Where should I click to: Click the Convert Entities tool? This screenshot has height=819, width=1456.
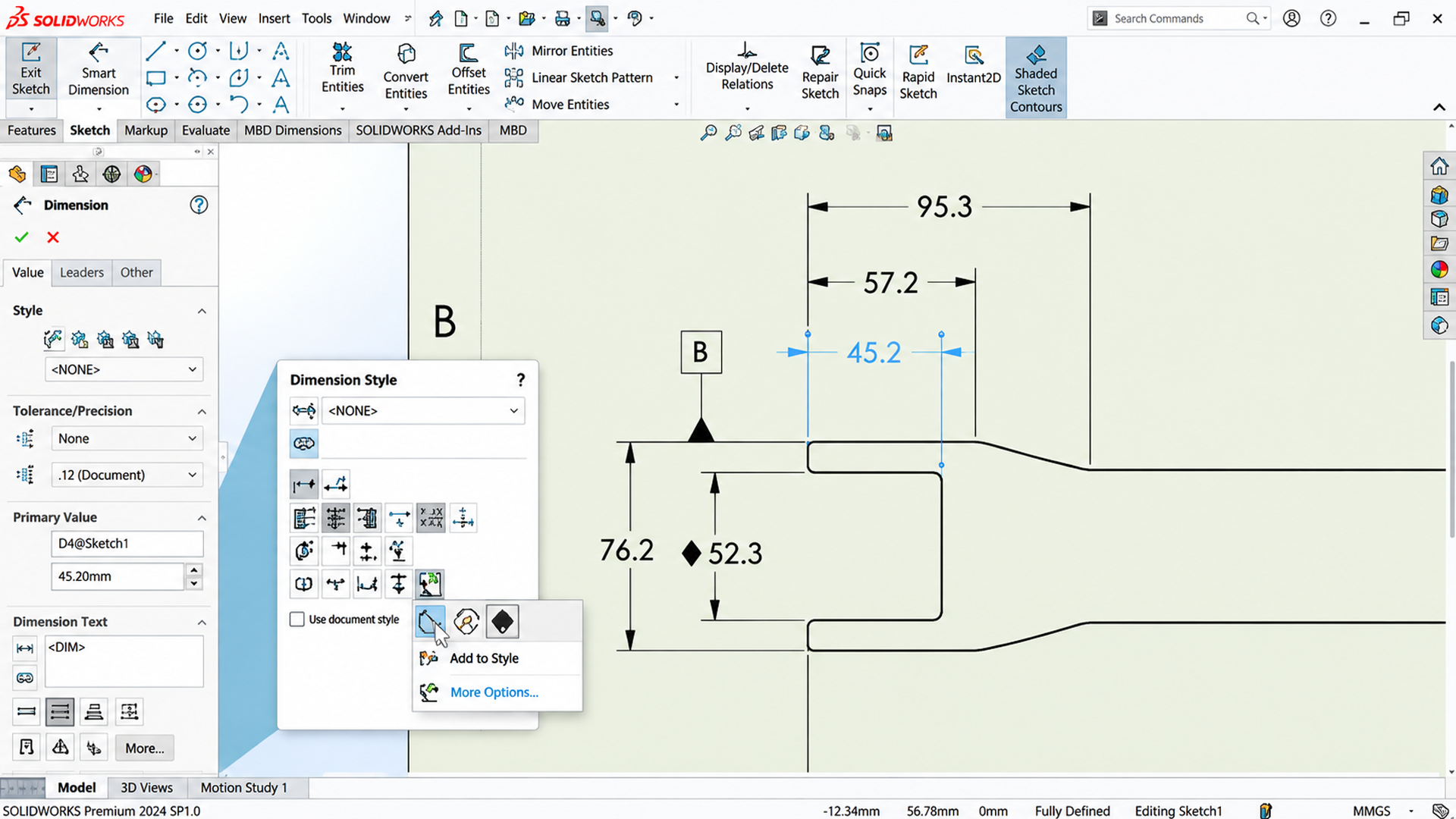(x=406, y=73)
